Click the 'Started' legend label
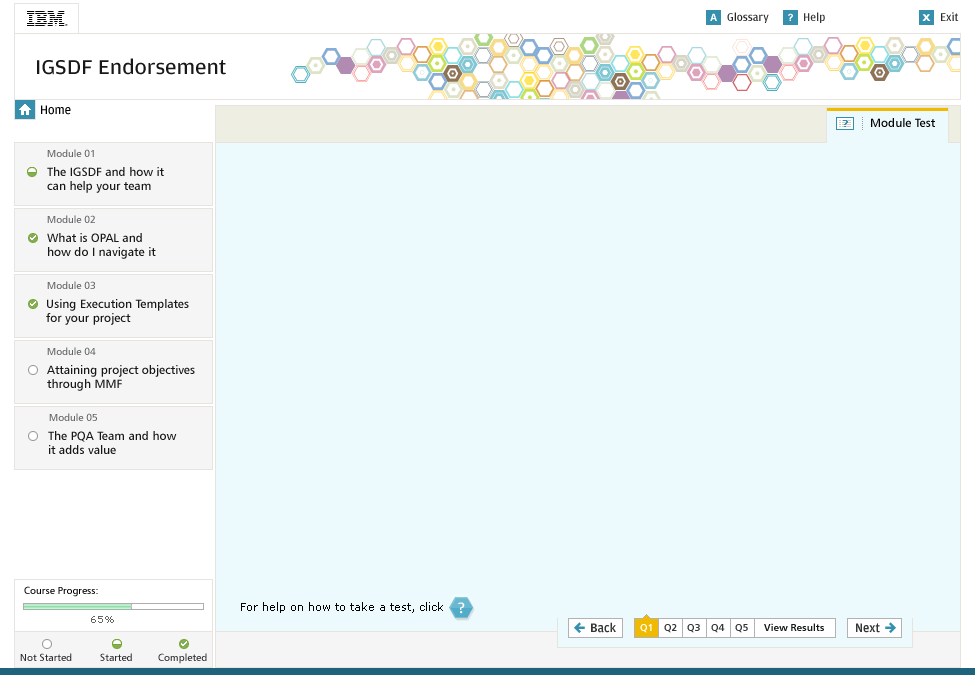The width and height of the screenshot is (975, 675). 116,658
